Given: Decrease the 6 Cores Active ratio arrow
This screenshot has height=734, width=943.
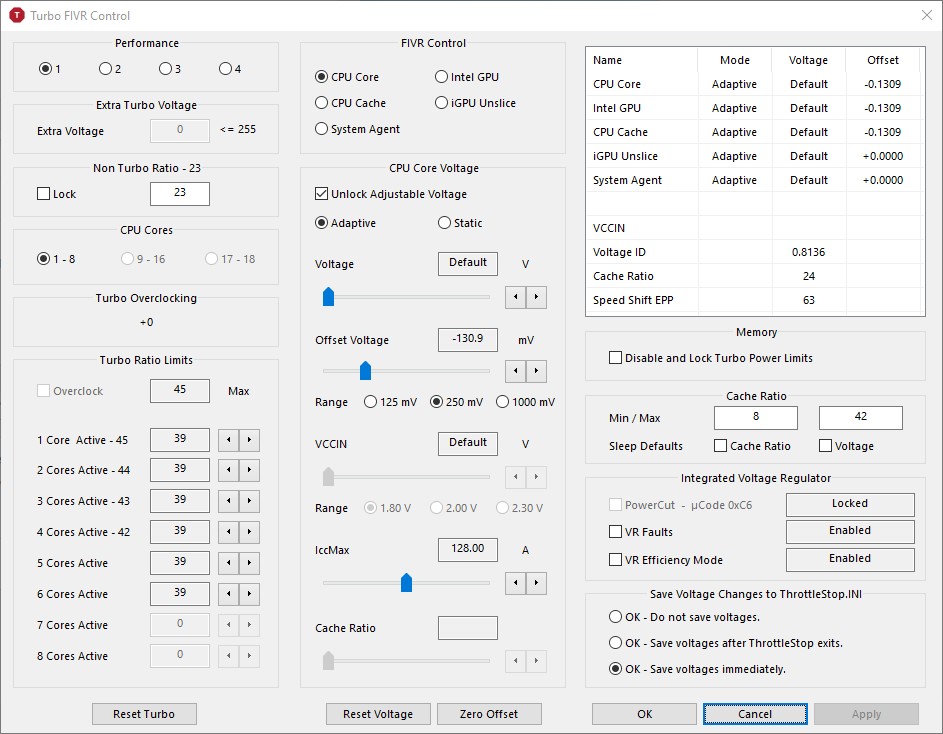Looking at the screenshot, I should (229, 594).
